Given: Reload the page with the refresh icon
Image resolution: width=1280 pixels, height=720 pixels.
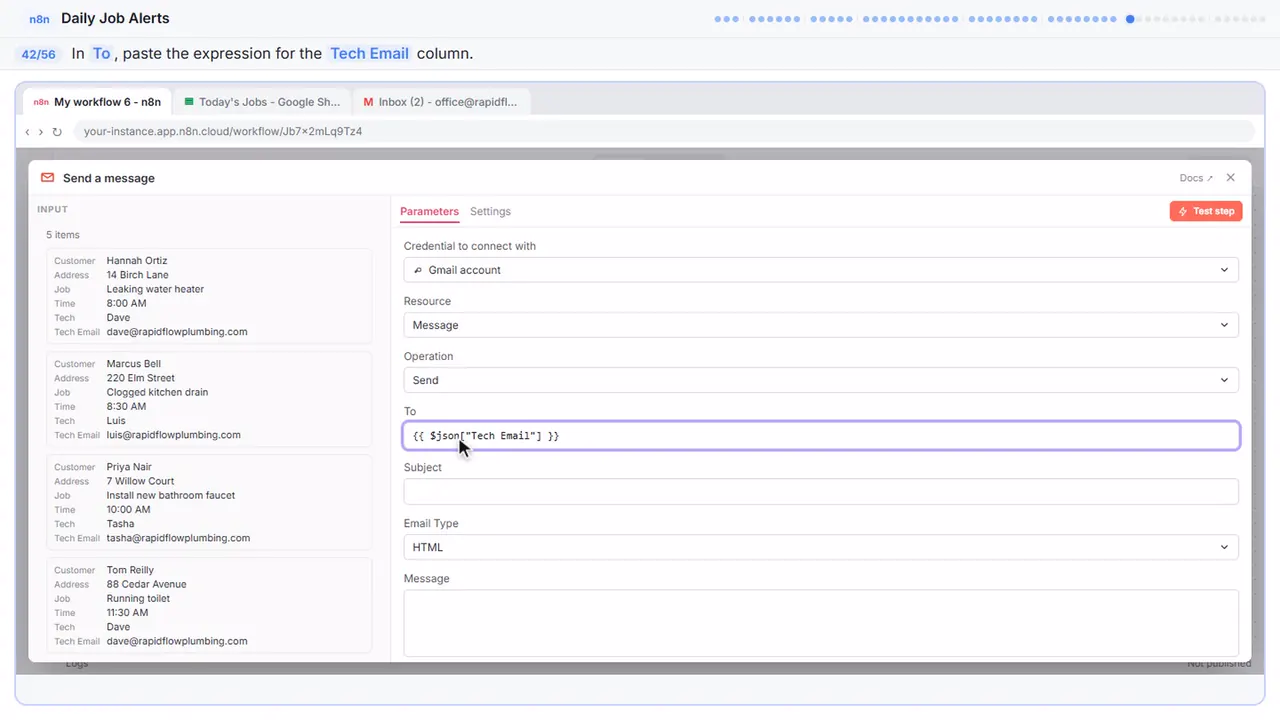Looking at the screenshot, I should coord(57,131).
